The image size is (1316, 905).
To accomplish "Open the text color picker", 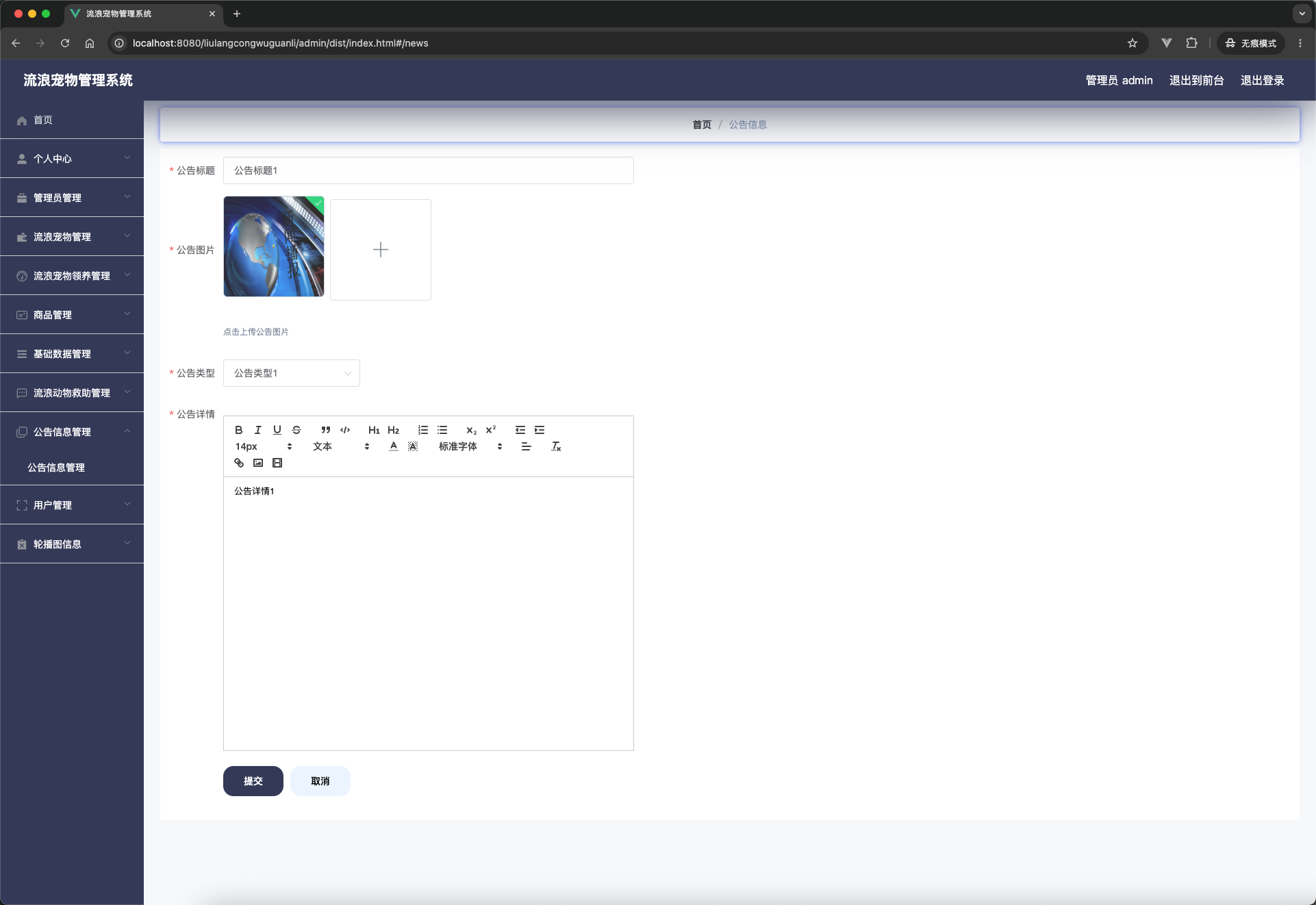I will (x=393, y=446).
